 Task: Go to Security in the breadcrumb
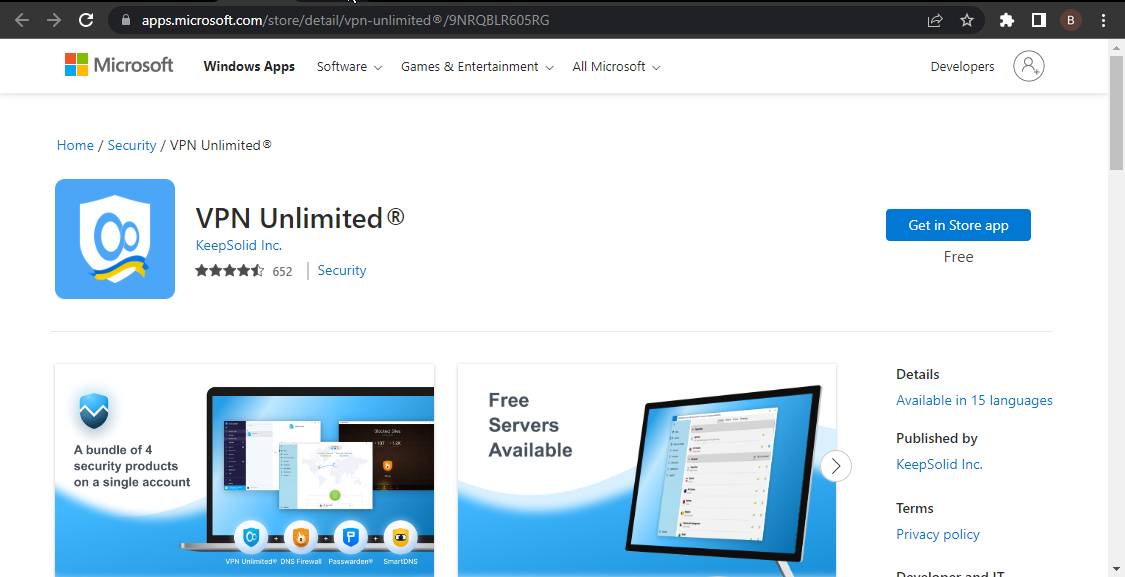click(x=132, y=145)
